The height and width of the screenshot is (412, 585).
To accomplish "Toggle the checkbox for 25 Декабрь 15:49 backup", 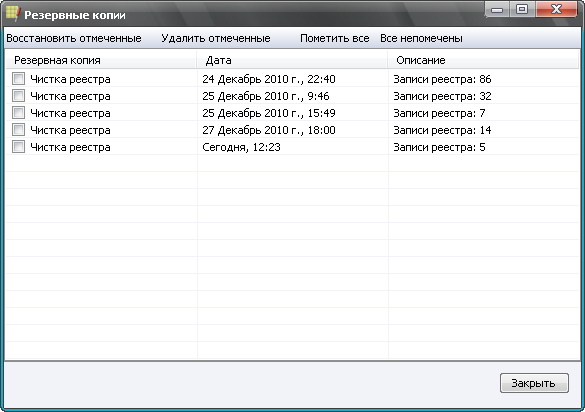I will coord(18,113).
